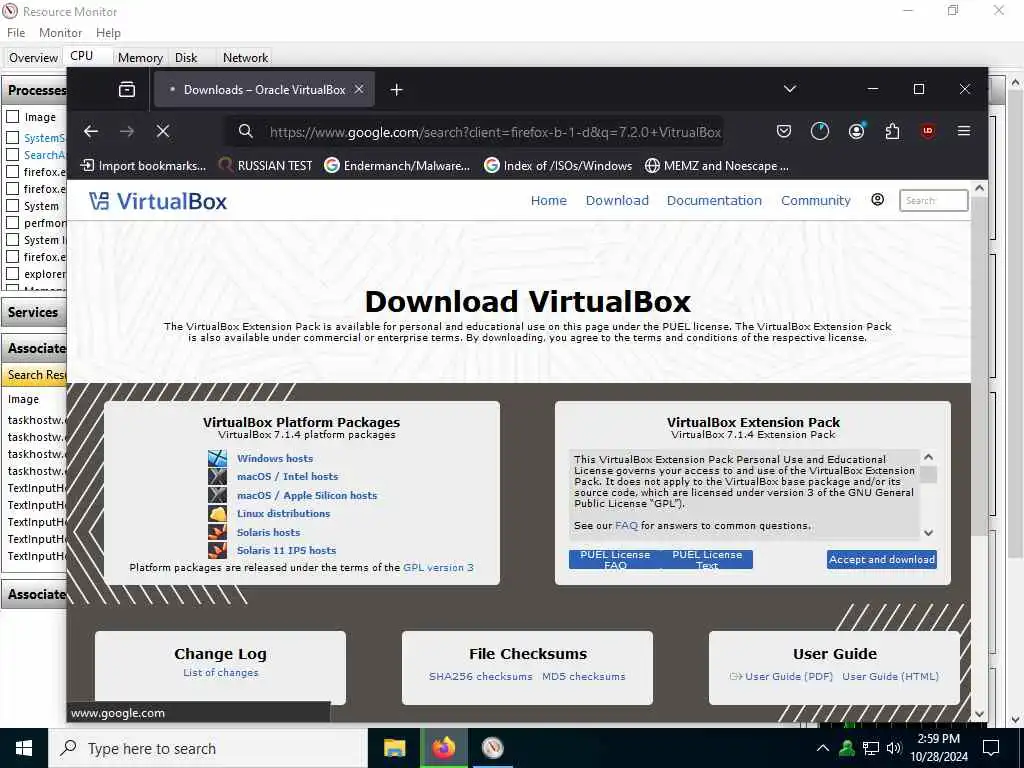1024x768 pixels.
Task: Open File Explorer from the taskbar
Action: tap(394, 748)
